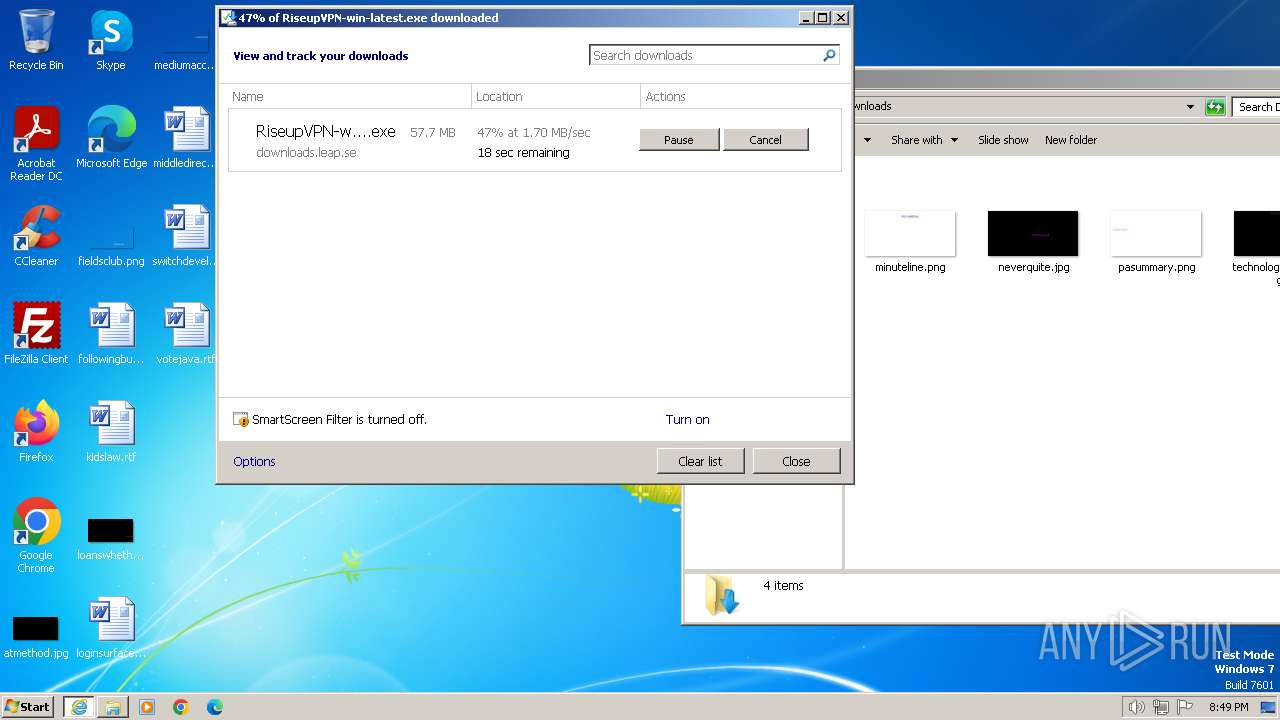Viewport: 1280px width, 720px height.
Task: Select the middledirec desktop document
Action: tap(186, 137)
